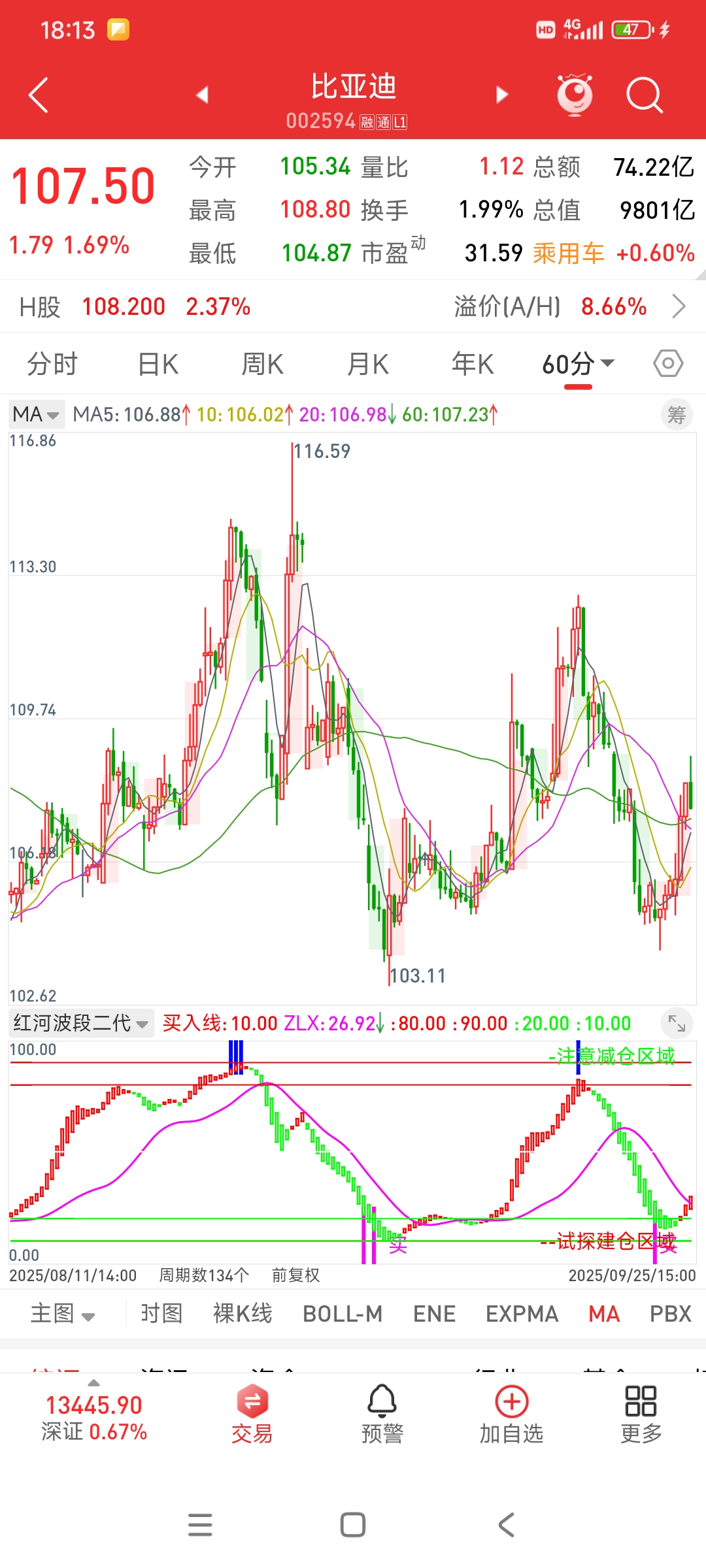The height and width of the screenshot is (1568, 706).
Task: Open stock search magnifier
Action: pyautogui.click(x=645, y=95)
